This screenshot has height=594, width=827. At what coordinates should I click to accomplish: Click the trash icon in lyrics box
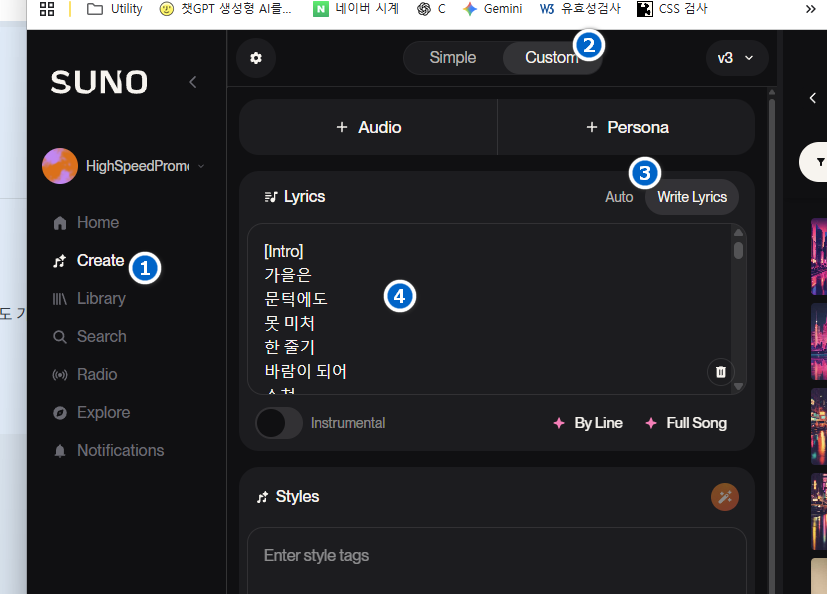coord(719,372)
